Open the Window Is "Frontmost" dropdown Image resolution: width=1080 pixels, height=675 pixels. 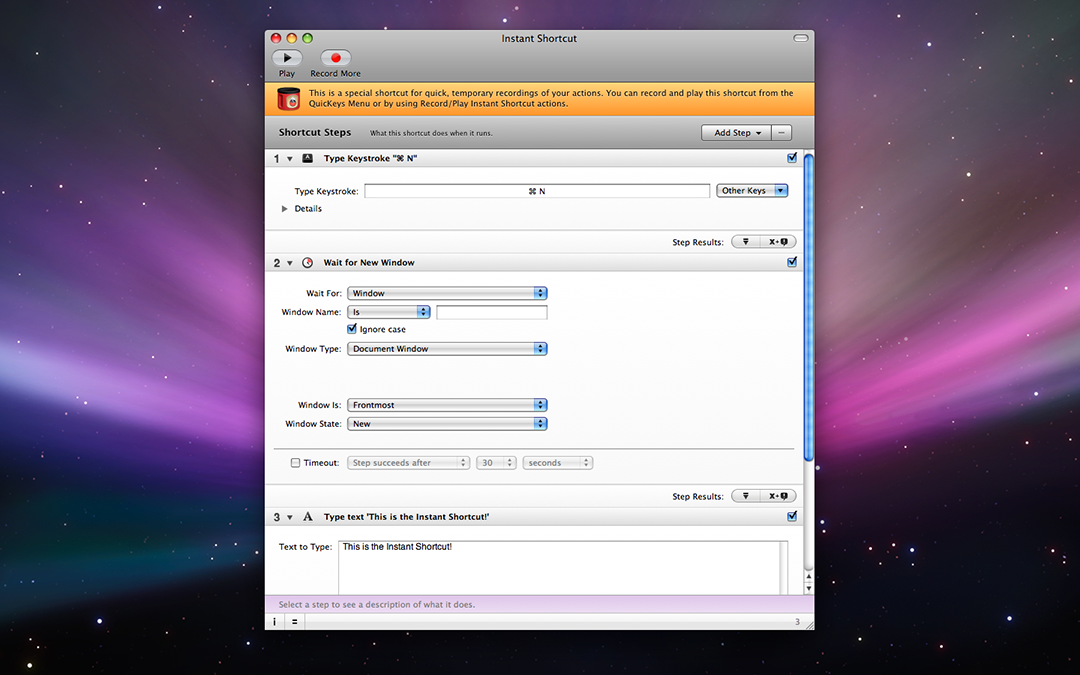(447, 405)
